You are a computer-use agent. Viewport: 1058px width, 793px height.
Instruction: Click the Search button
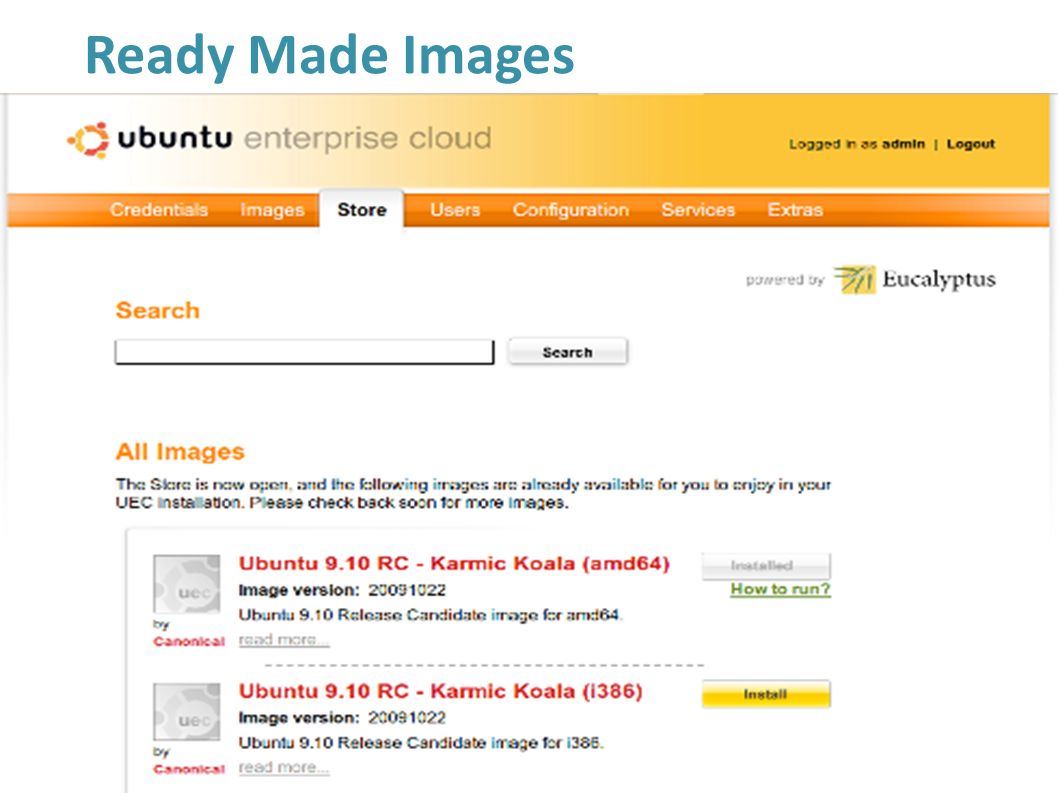coord(567,352)
